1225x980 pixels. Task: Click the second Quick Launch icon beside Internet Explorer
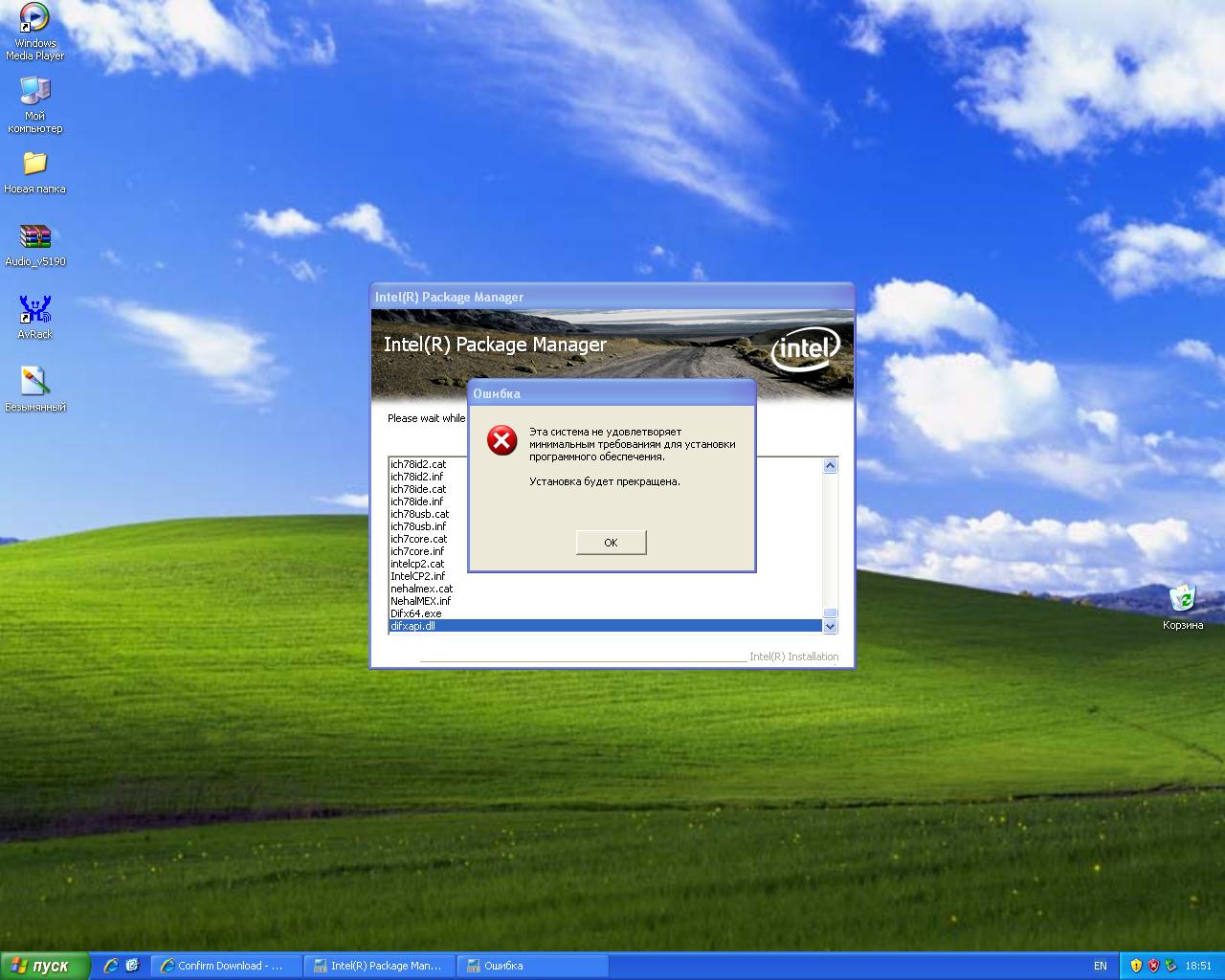(x=132, y=966)
